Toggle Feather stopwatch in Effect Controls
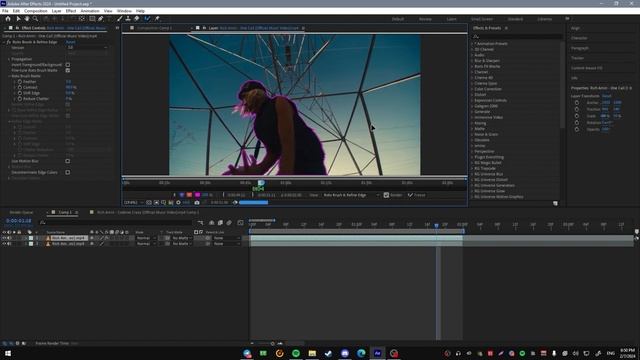The image size is (640, 360). (20, 82)
